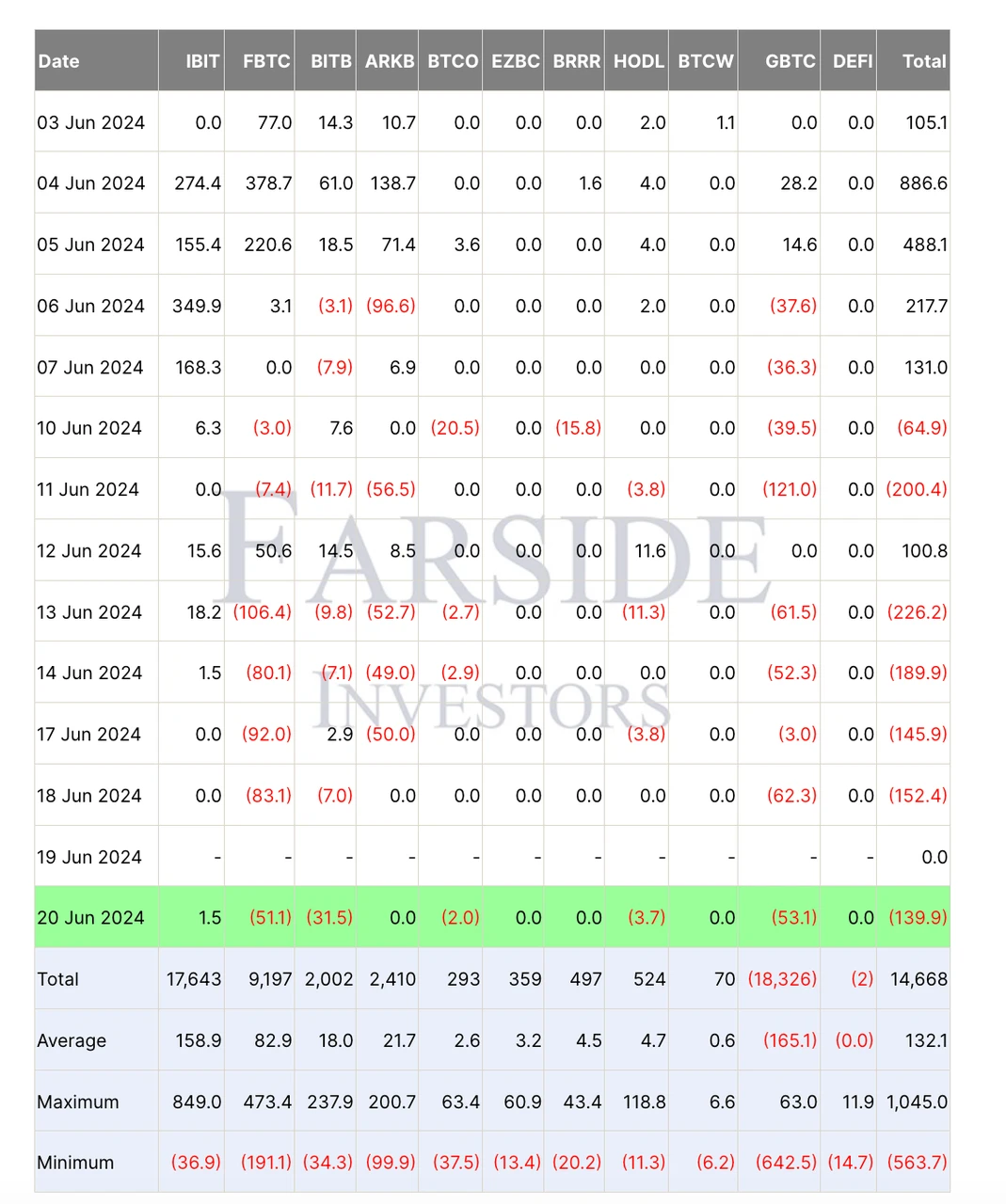This screenshot has height=1204, width=1006.
Task: Click the IBIT column header
Action: [x=201, y=61]
